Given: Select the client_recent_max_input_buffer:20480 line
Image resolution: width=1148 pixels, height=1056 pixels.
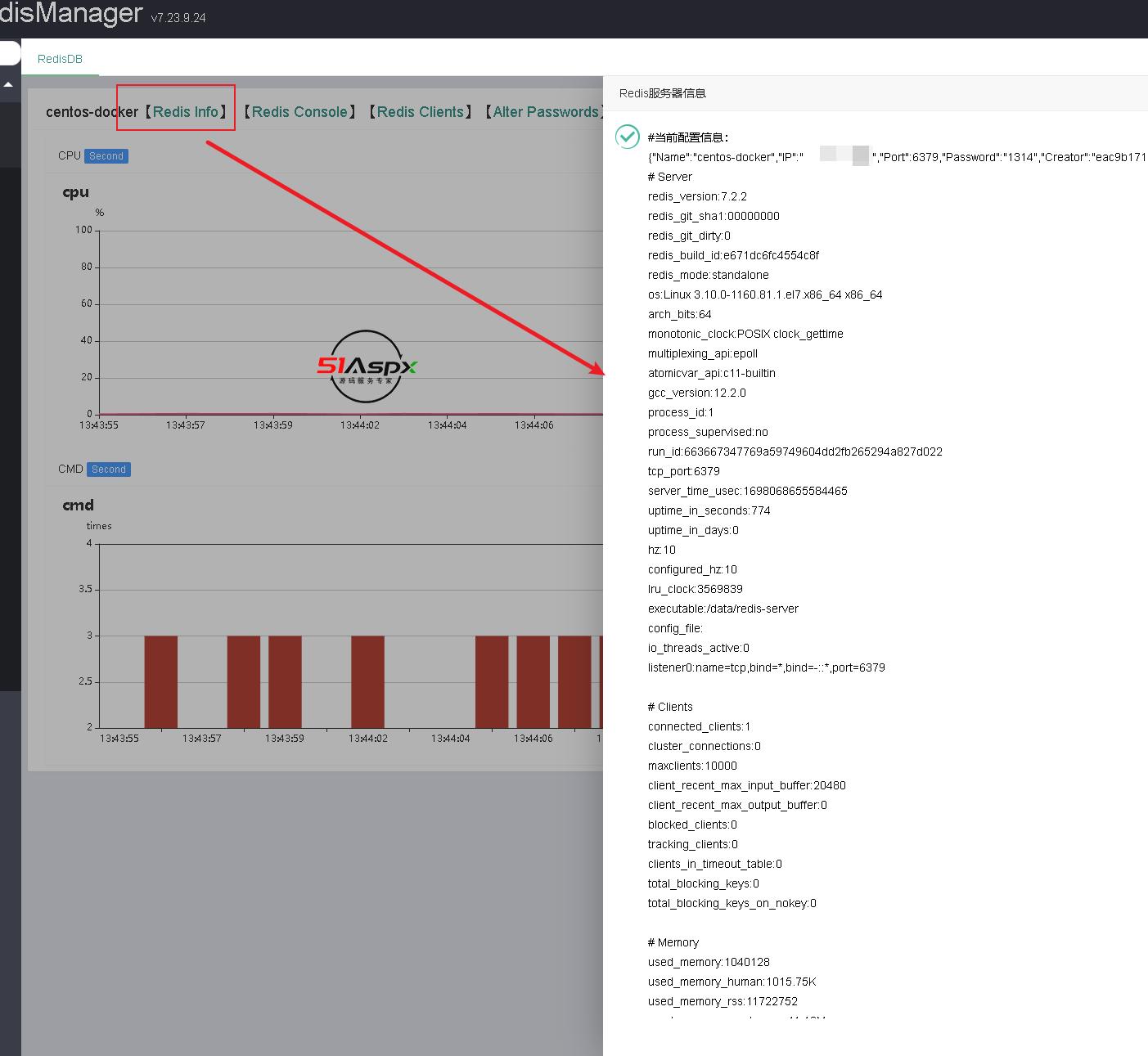Looking at the screenshot, I should (x=747, y=785).
